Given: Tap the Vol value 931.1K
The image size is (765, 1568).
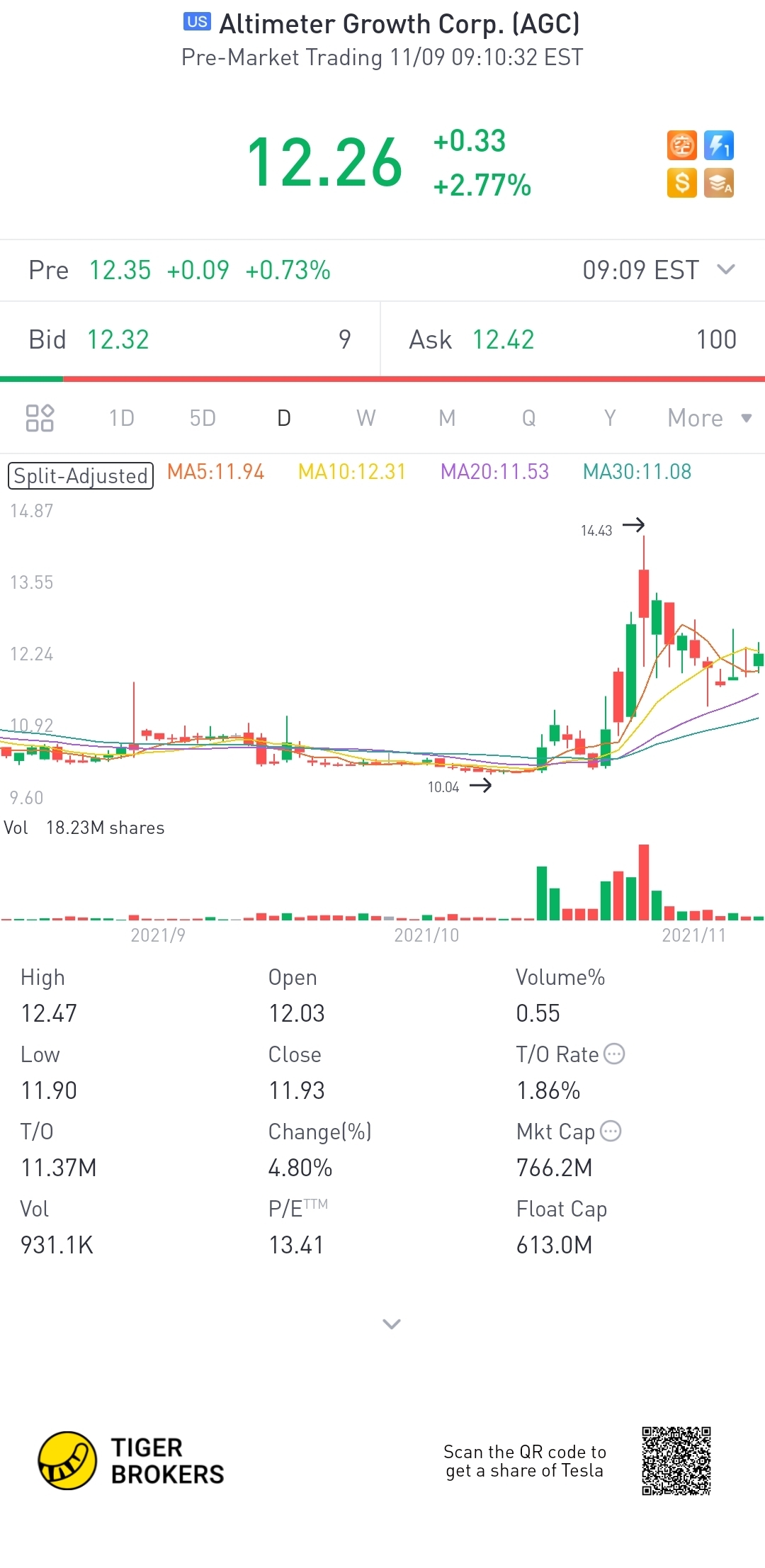Looking at the screenshot, I should click(57, 1245).
